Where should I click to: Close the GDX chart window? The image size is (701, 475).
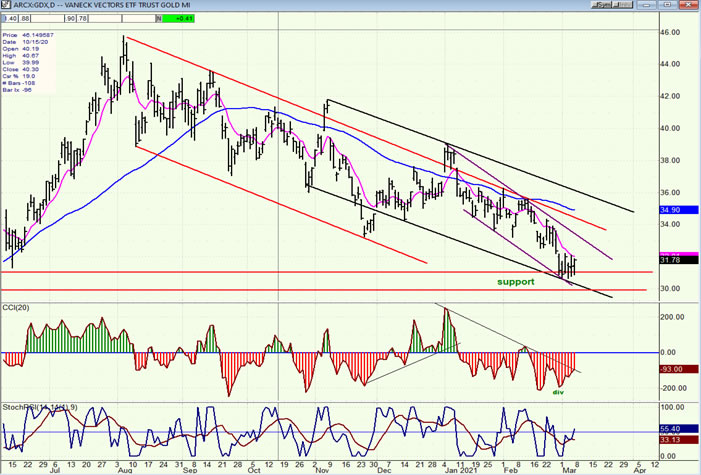(x=689, y=5)
